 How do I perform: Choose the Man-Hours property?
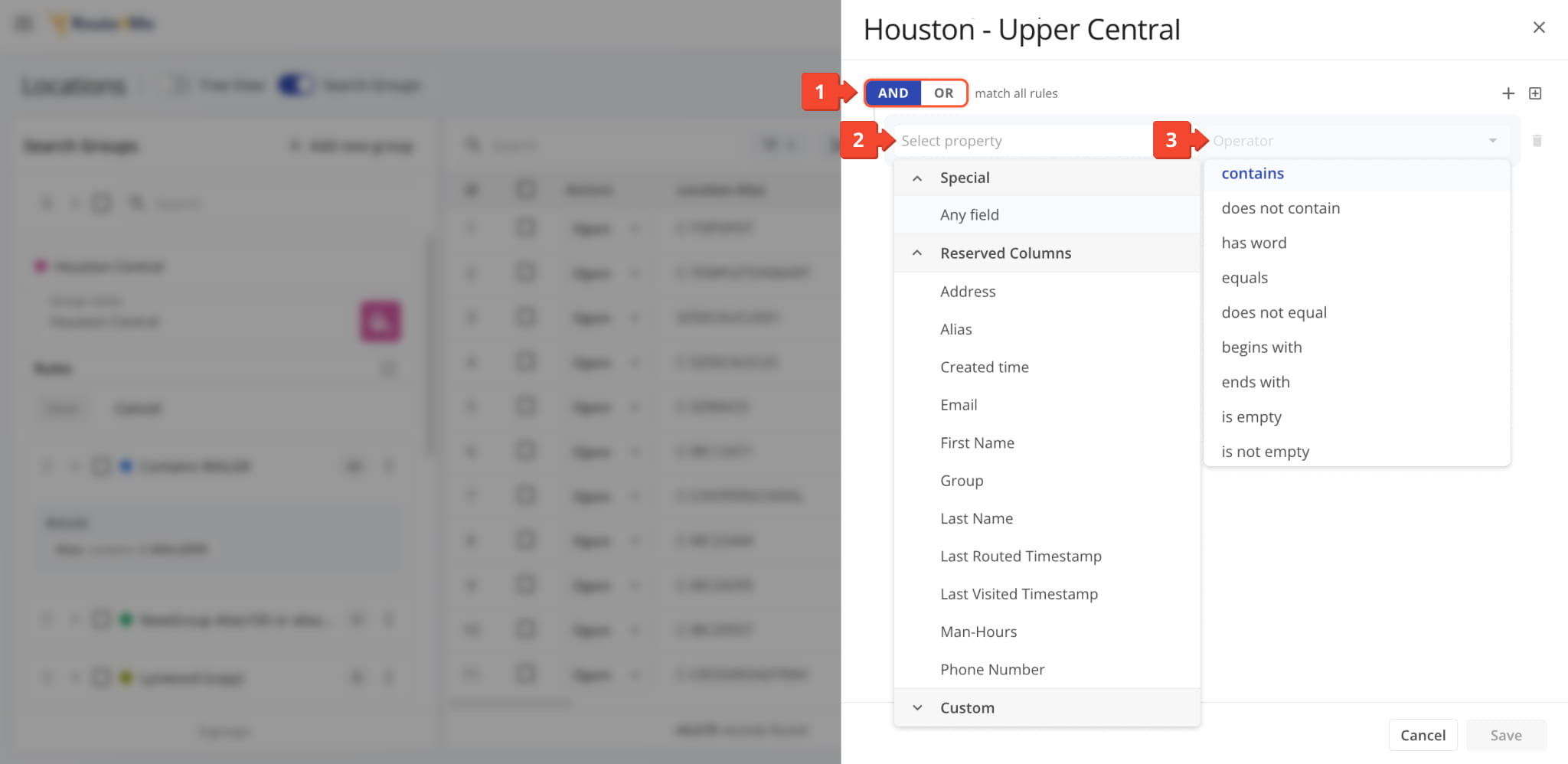1047,632
